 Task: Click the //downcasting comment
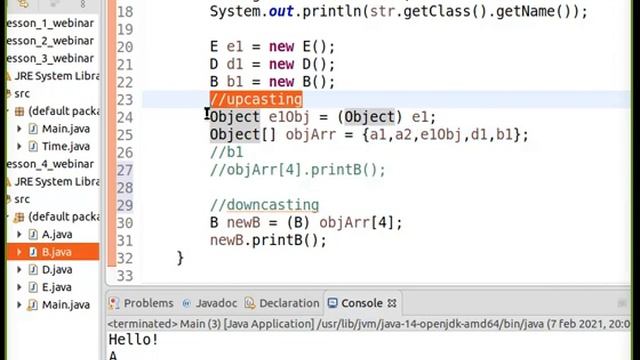click(264, 205)
